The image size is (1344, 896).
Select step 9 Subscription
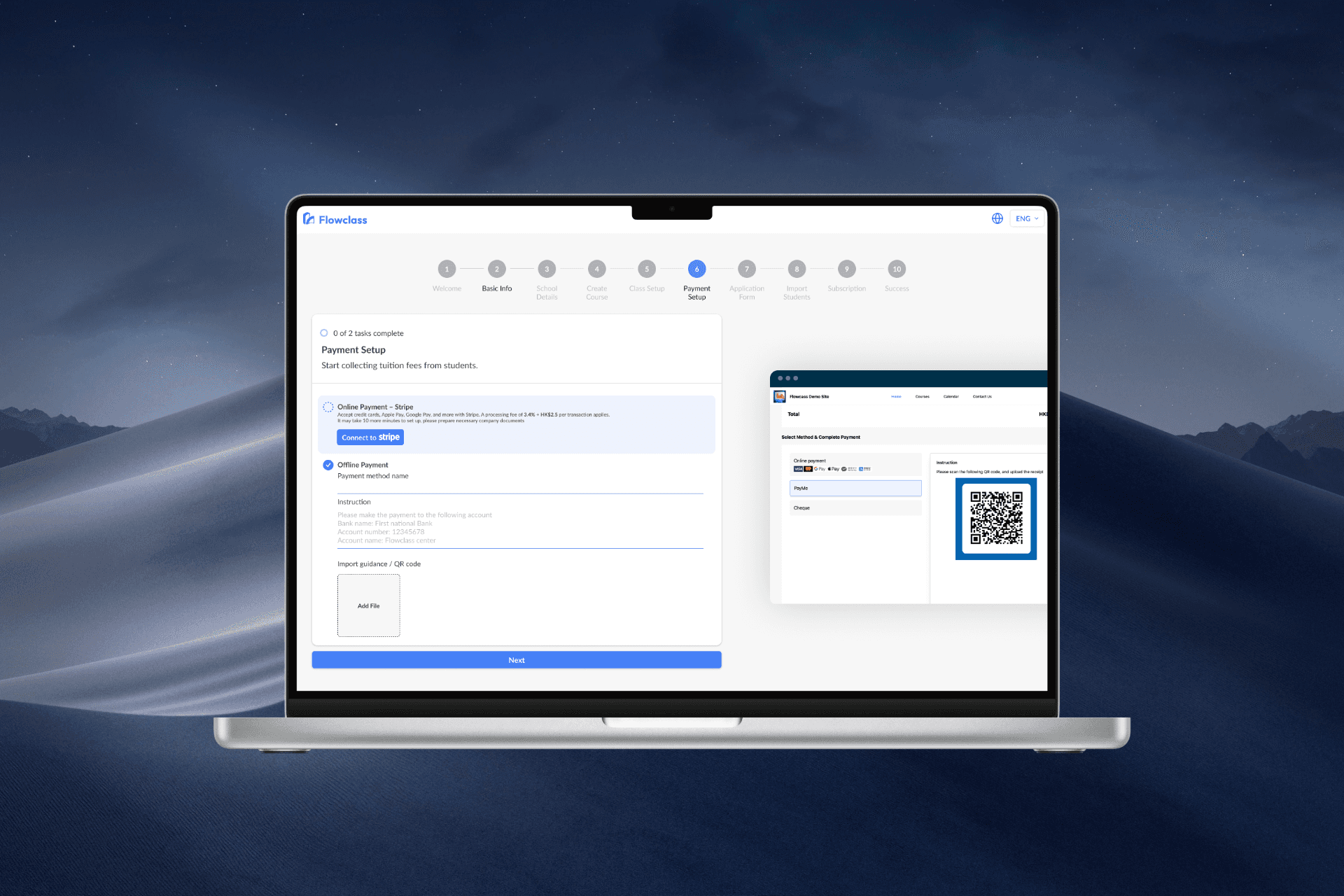click(846, 269)
